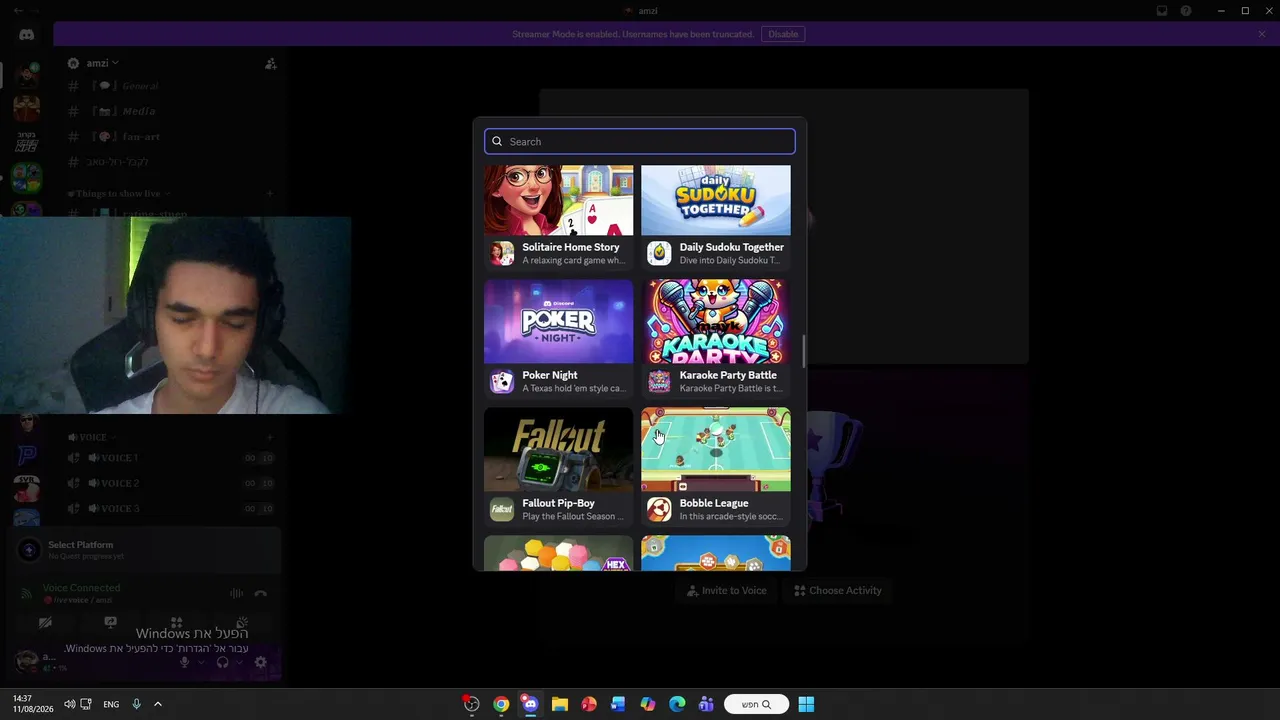Click the invite people icon beside amzi

(270, 63)
